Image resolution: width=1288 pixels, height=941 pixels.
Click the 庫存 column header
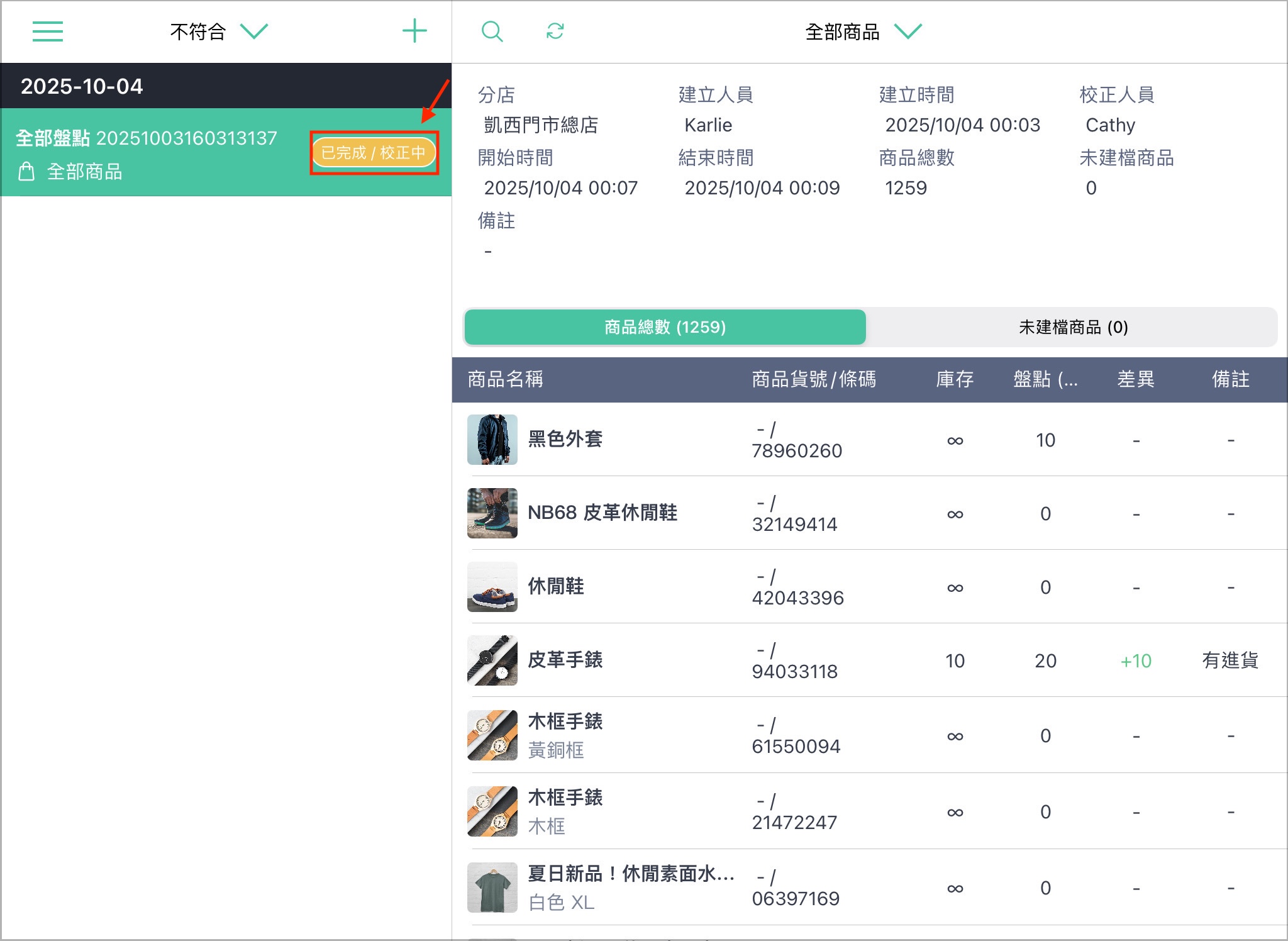(955, 379)
